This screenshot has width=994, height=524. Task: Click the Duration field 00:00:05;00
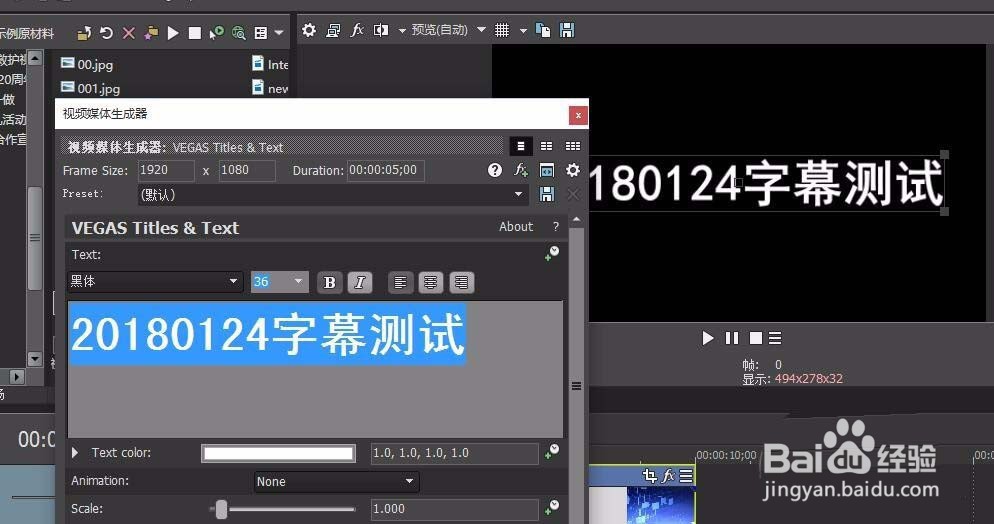[386, 170]
